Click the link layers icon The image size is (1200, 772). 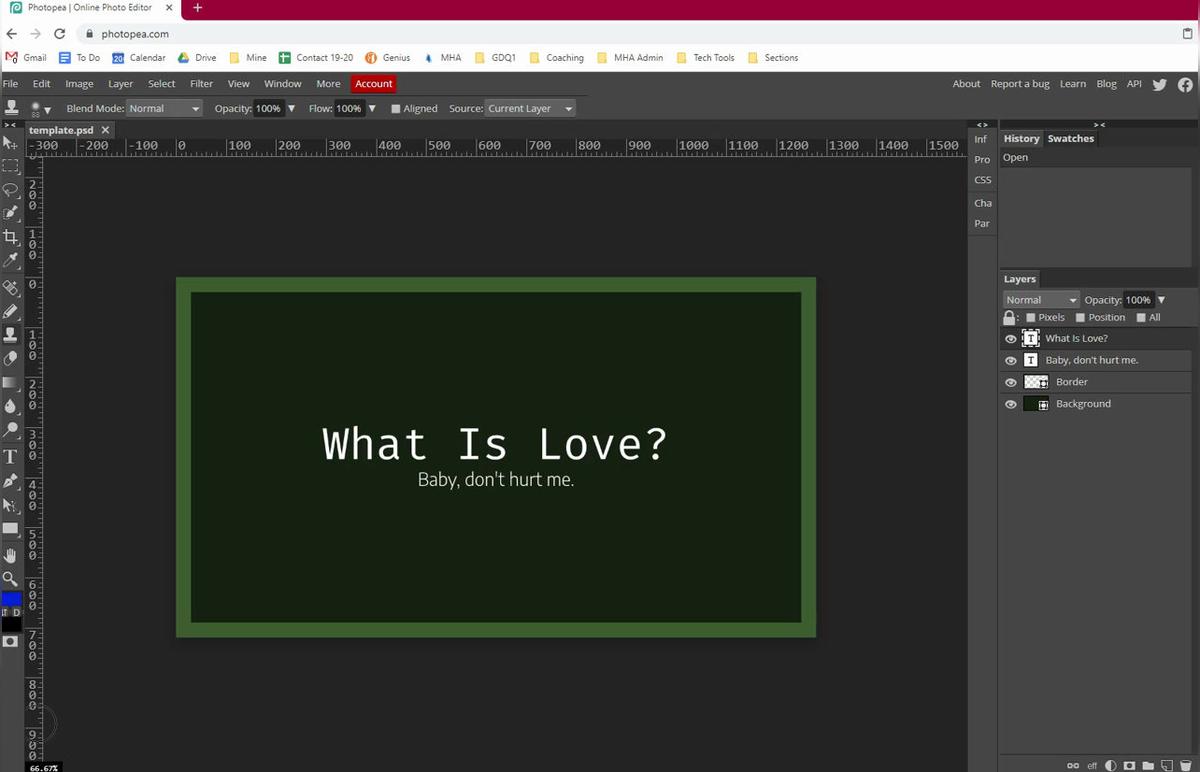(1073, 765)
